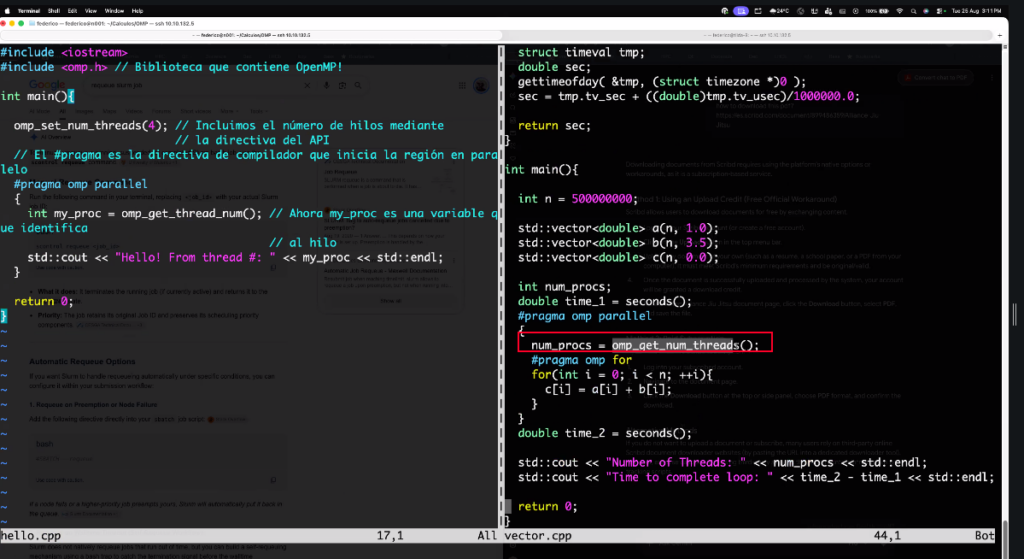
Task: Click the vector a(n, 1.0) declaration
Action: point(618,228)
